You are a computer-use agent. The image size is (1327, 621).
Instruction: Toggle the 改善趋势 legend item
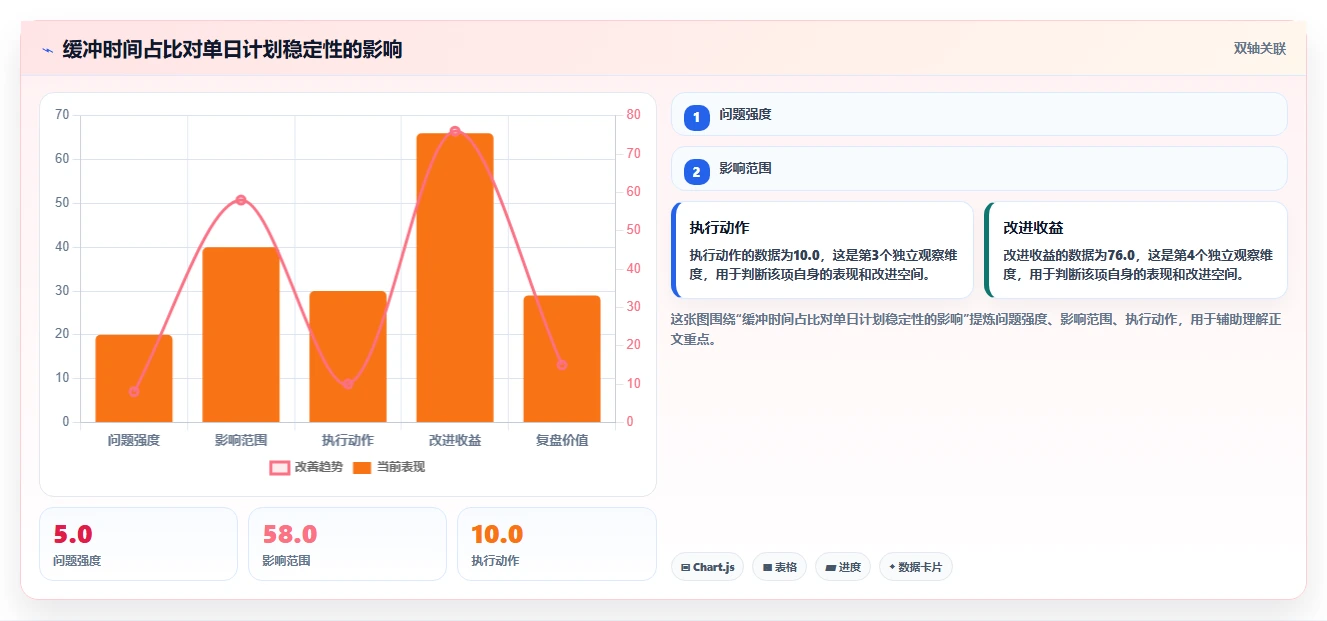[306, 467]
